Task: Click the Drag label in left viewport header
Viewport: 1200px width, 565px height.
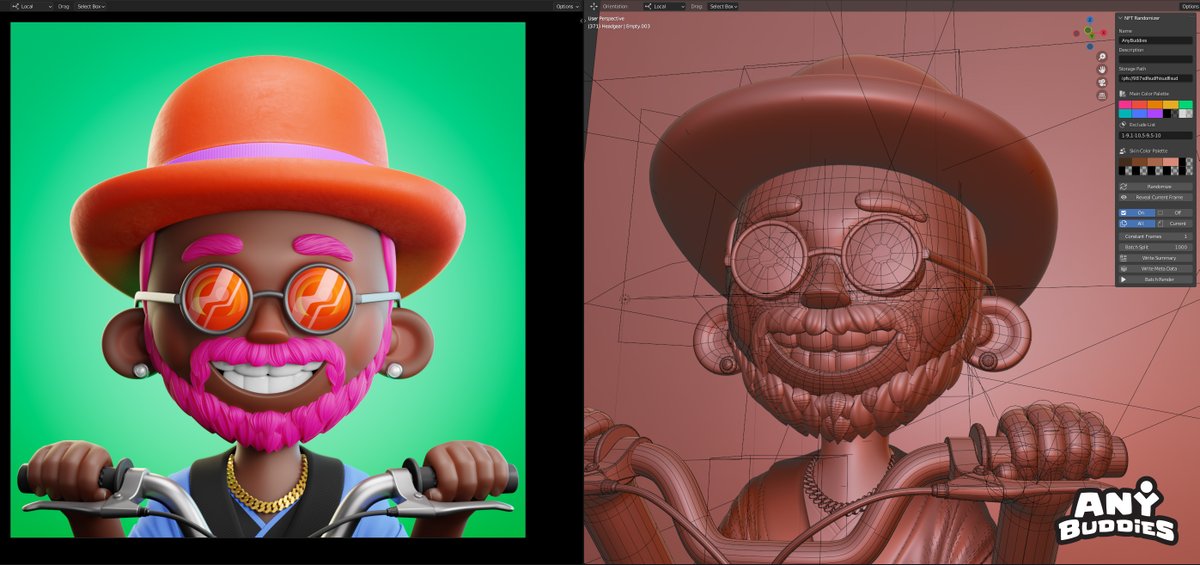Action: (64, 6)
